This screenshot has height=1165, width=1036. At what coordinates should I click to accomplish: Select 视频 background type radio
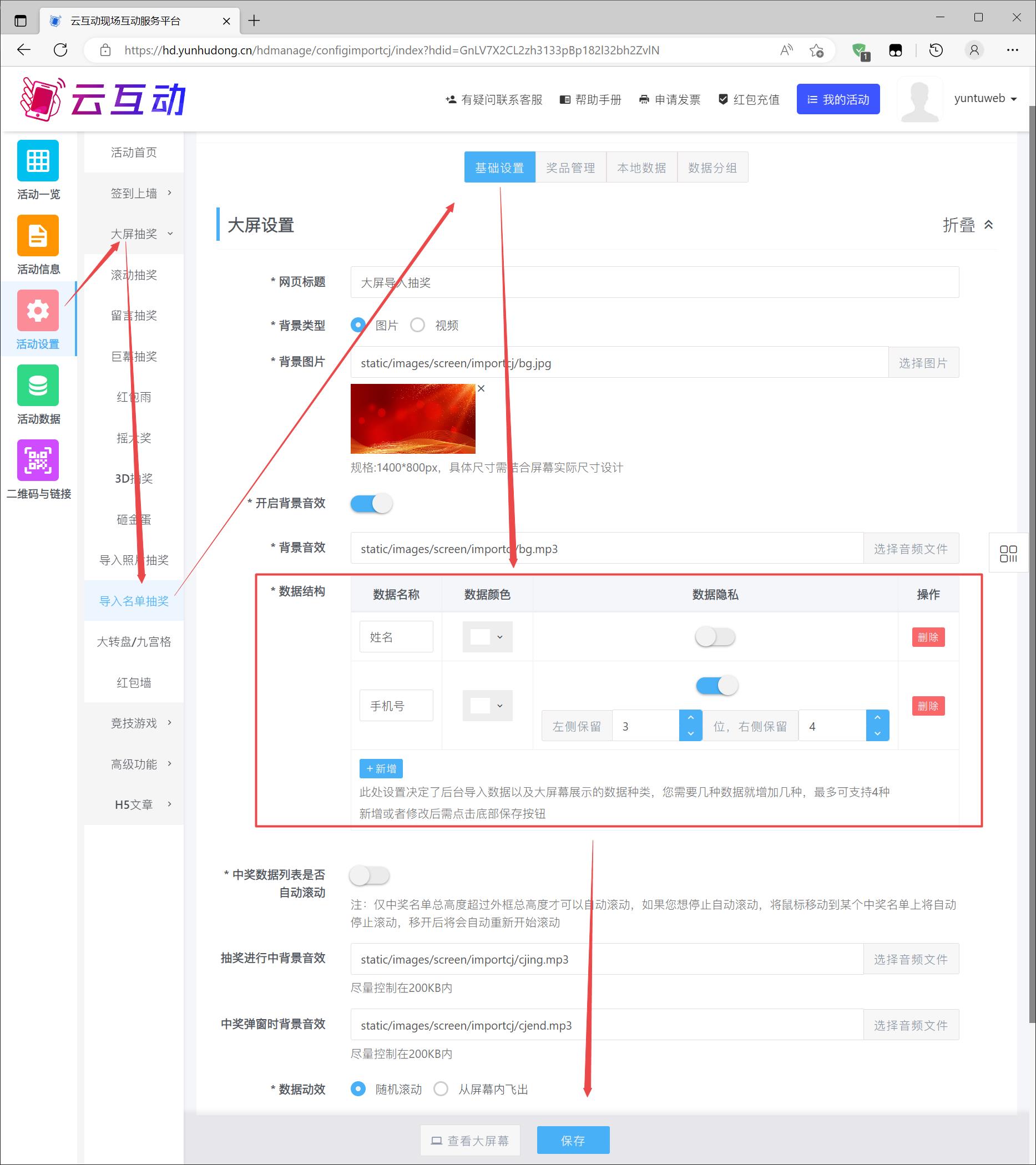tap(418, 325)
